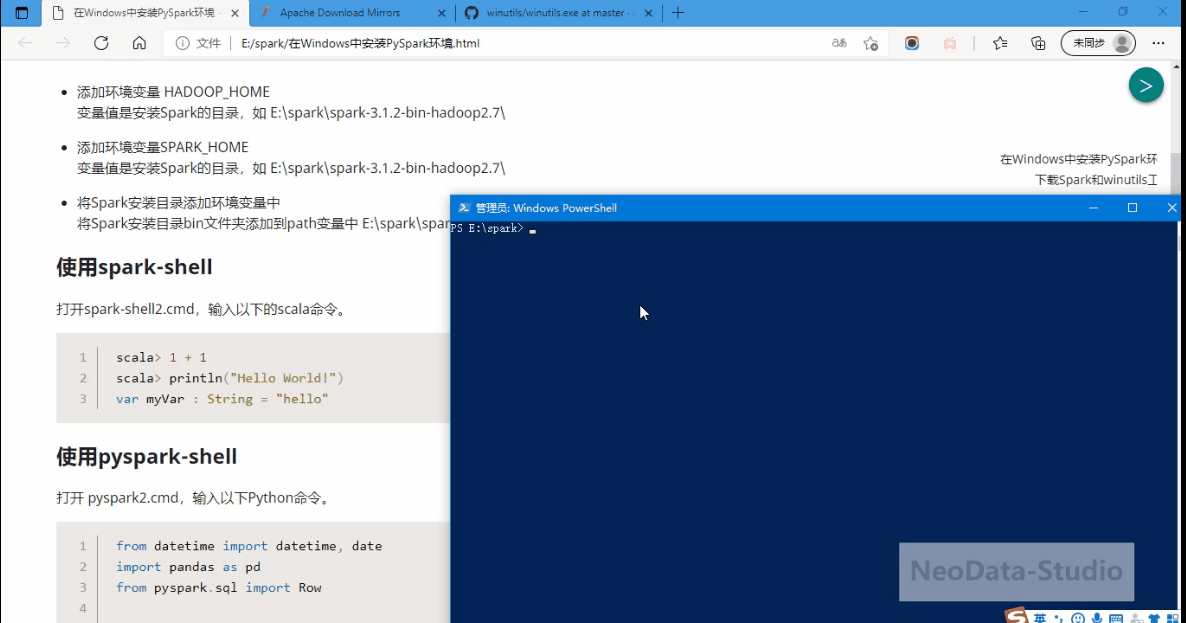This screenshot has height=623, width=1186.
Task: Minimize the PowerShell window
Action: coord(1093,208)
